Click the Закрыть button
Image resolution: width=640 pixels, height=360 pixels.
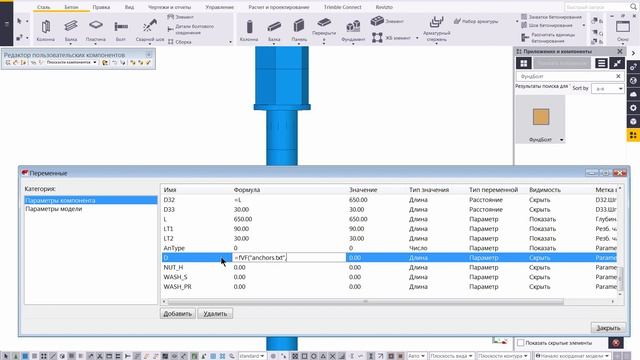(x=608, y=328)
